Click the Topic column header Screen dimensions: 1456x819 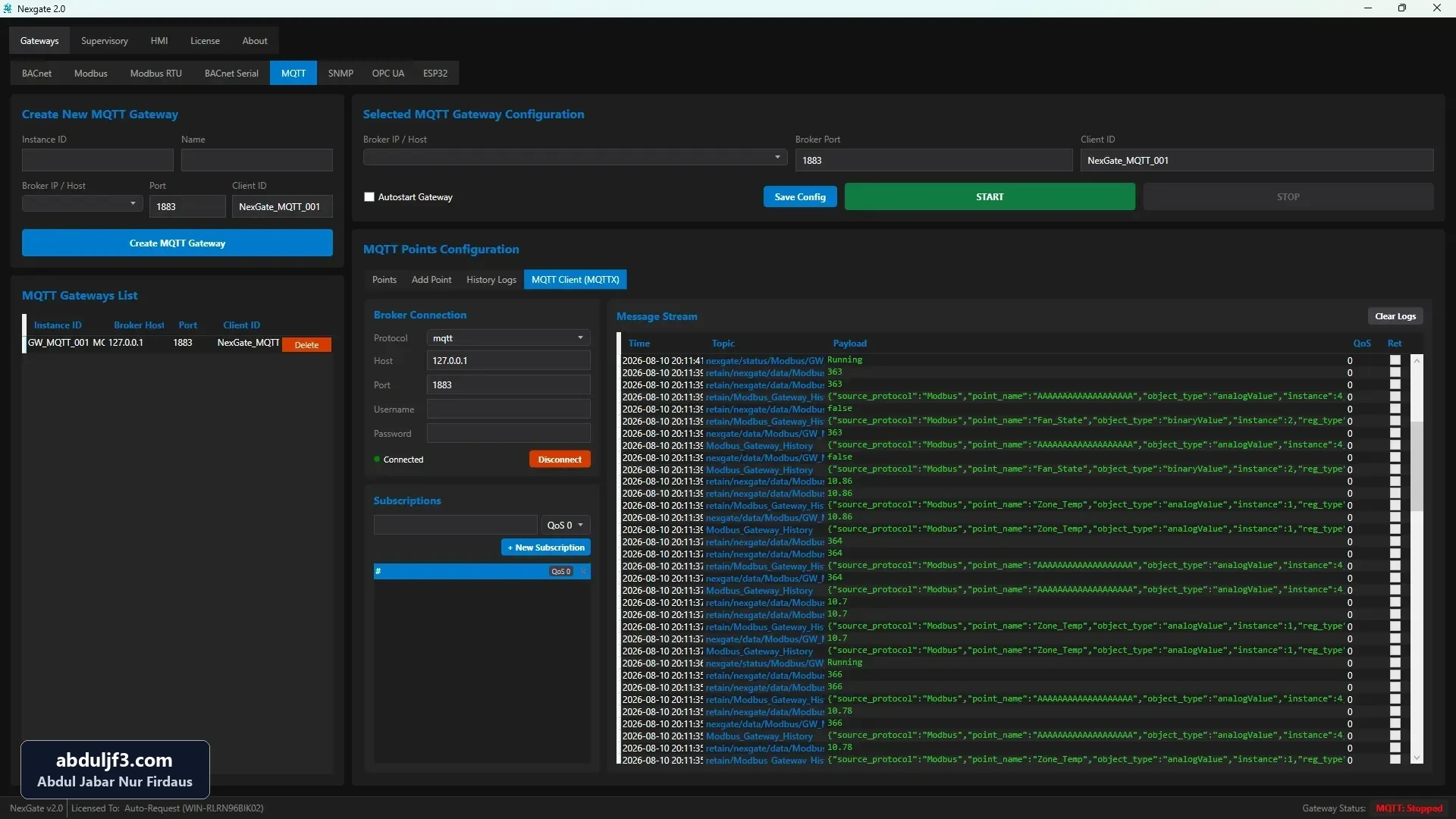tap(723, 344)
